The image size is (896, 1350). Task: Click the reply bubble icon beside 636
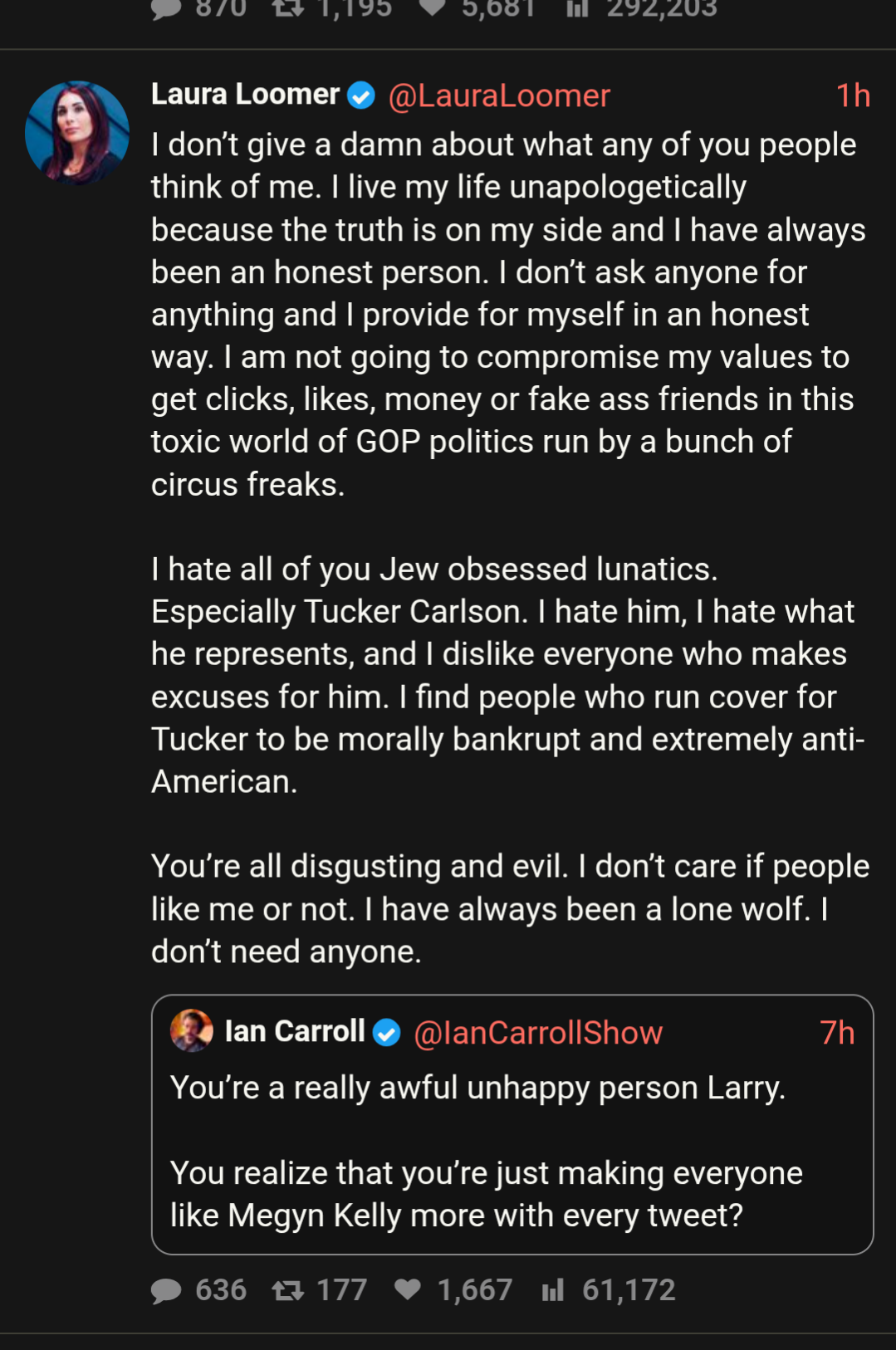coord(166,1290)
